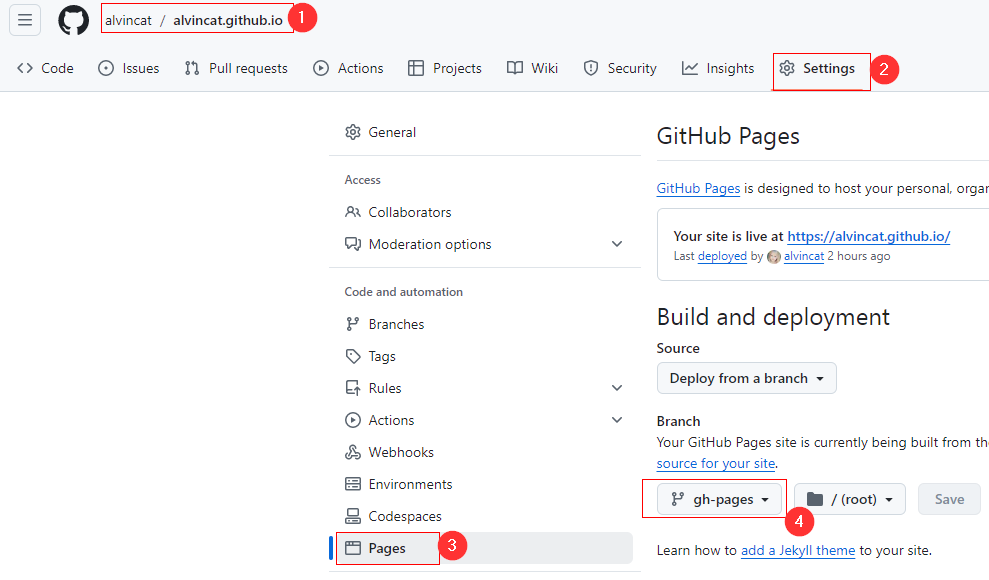Open the Insights tab
989x580 pixels.
[718, 68]
